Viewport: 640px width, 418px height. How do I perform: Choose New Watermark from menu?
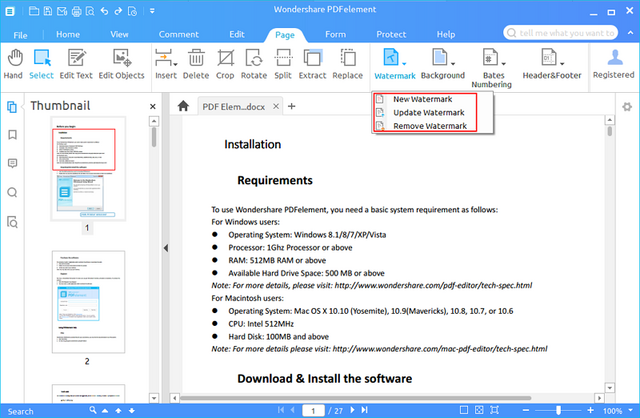coord(425,99)
